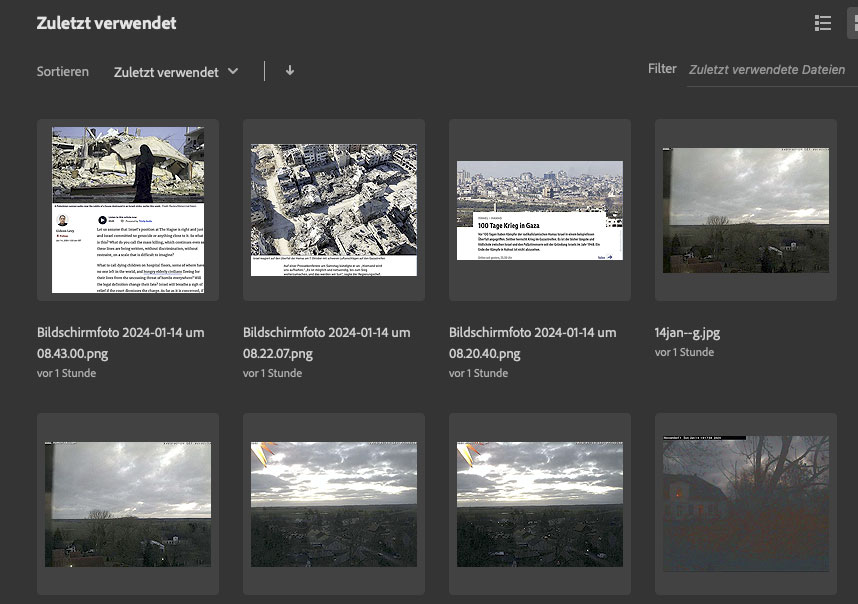
Task: Open '100 Tage Krieg in Gaza' screenshot thumbnail
Action: [540, 210]
